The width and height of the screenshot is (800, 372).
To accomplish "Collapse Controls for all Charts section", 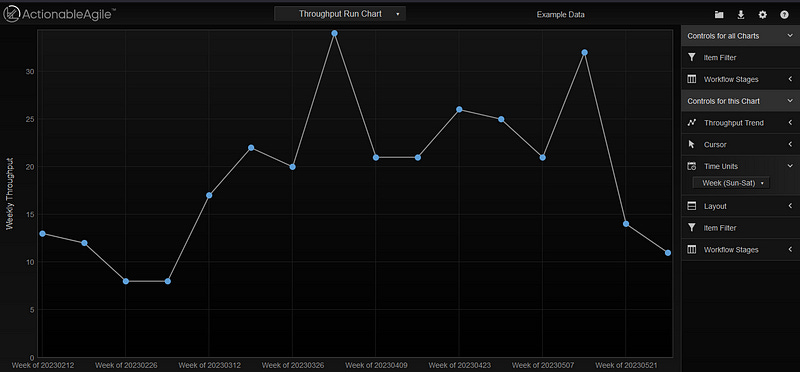I will [x=789, y=36].
